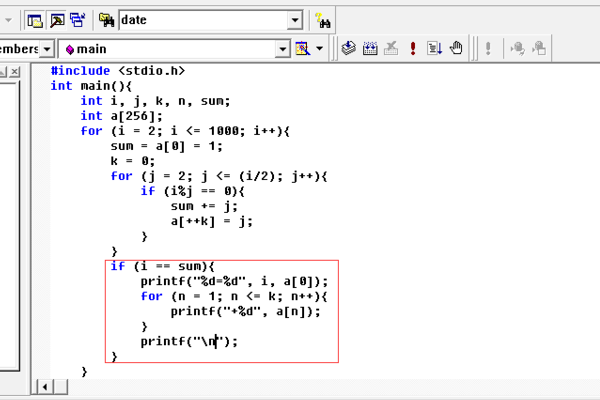The width and height of the screenshot is (600, 400).
Task: Click the Search help binoculars icon
Action: (323, 20)
